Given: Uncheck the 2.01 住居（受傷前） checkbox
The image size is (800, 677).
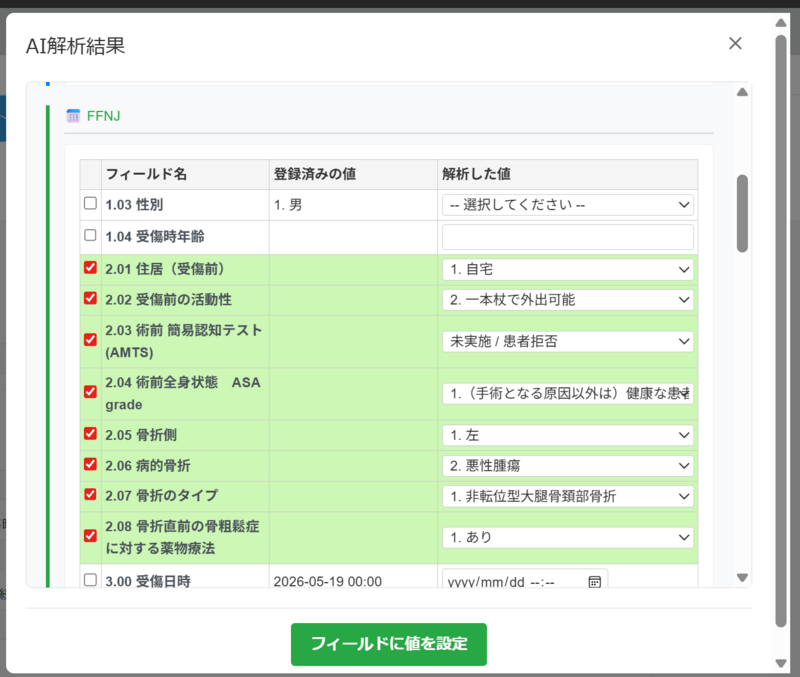Looking at the screenshot, I should [x=90, y=267].
